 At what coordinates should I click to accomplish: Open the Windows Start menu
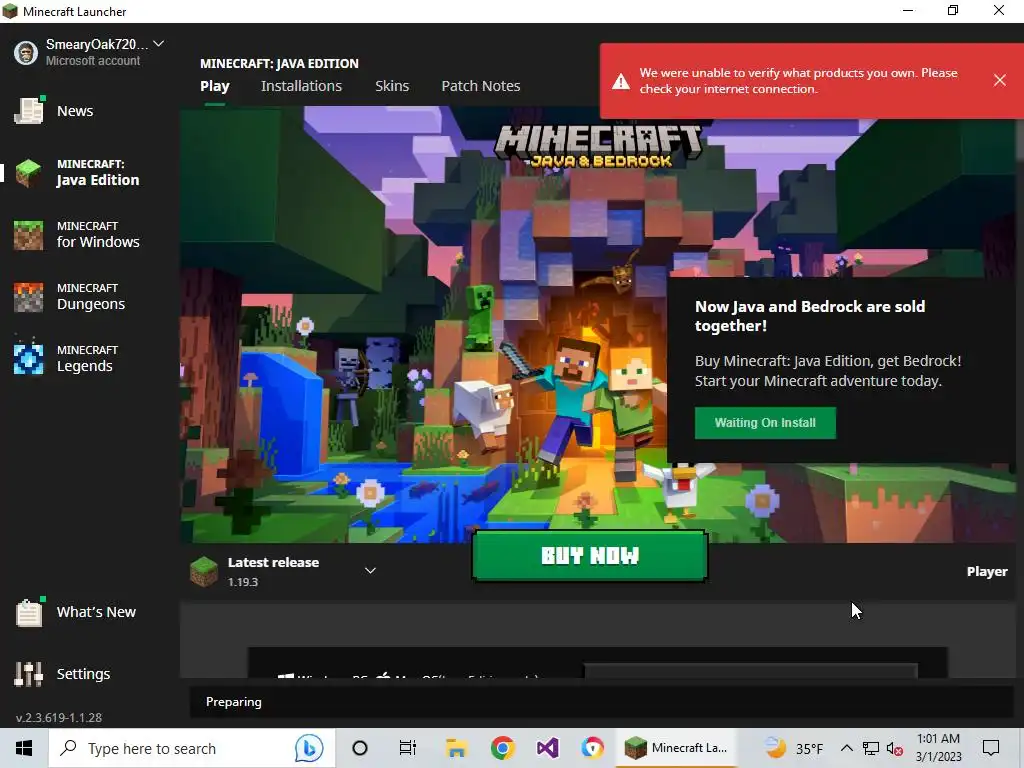[x=24, y=748]
